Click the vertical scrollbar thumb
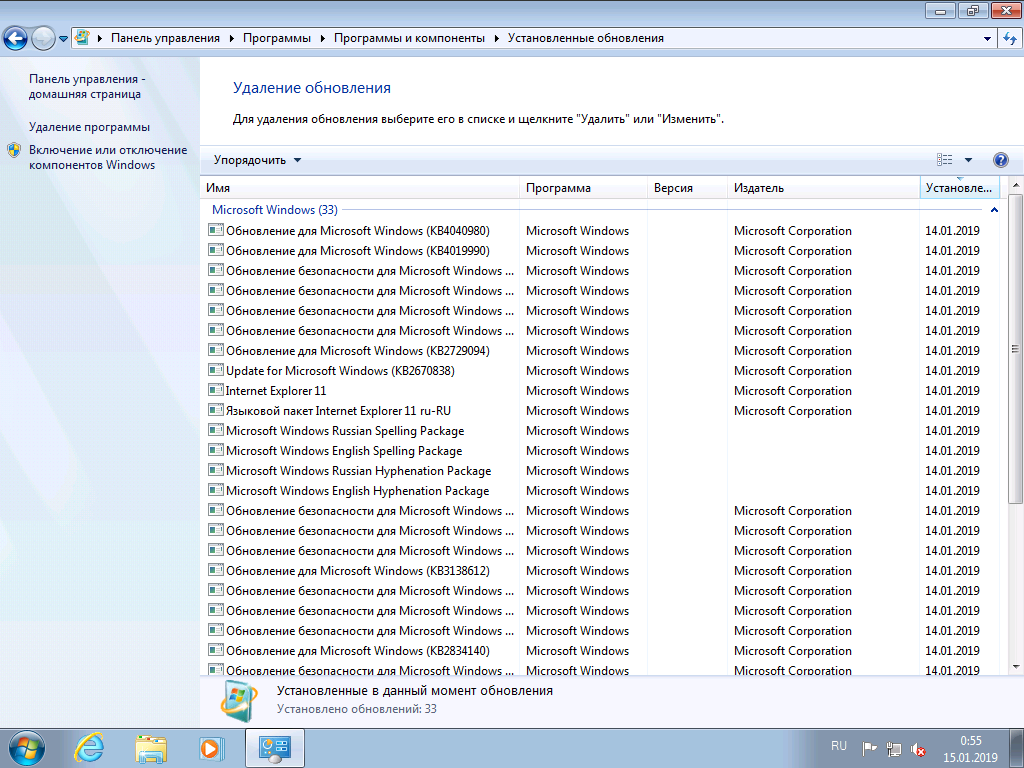Screen dimensions: 1024x768 point(1016,349)
